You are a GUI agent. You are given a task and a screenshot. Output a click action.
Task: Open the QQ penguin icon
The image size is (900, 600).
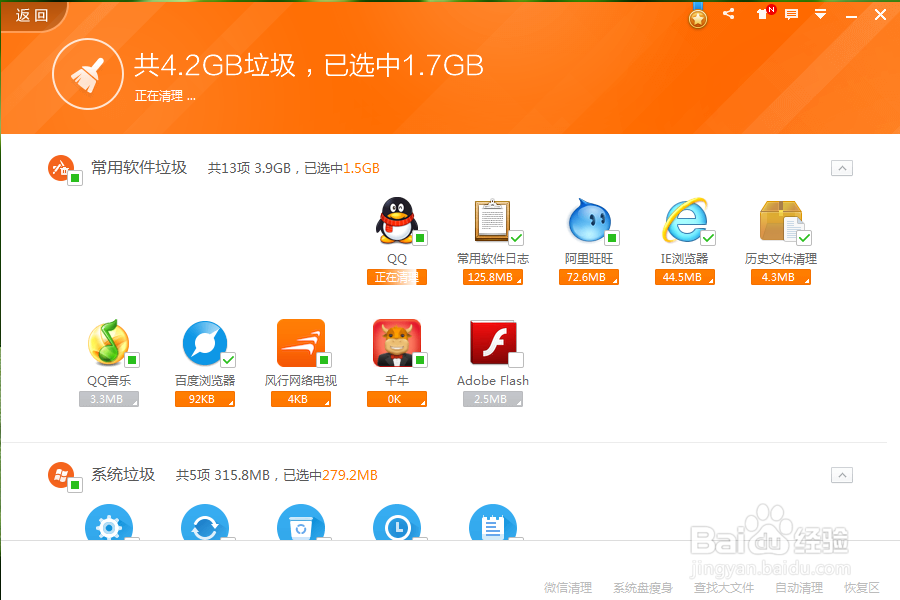coord(395,219)
